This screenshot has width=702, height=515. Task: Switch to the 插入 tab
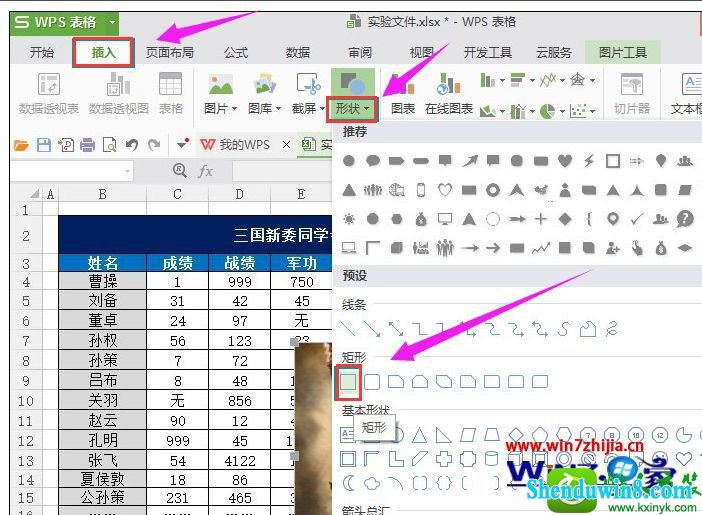click(103, 52)
